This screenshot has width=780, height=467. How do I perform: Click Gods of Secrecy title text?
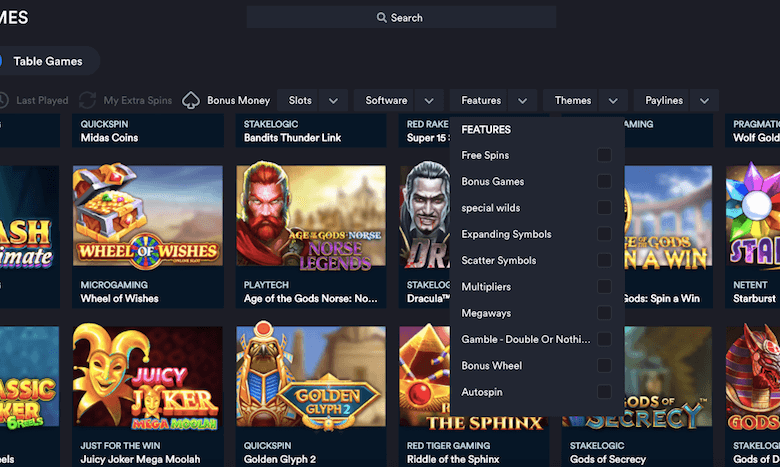pos(608,459)
